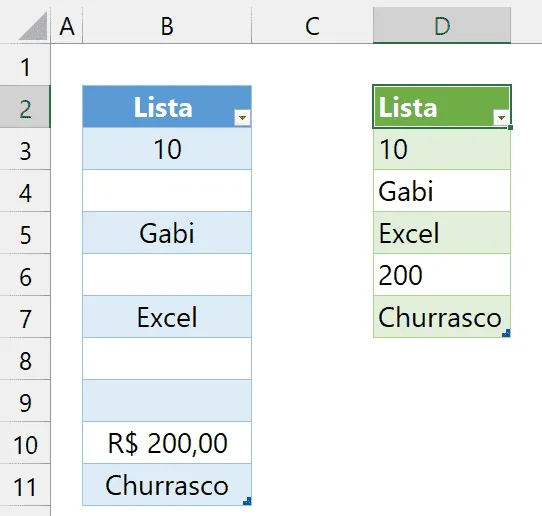Screen dimensions: 542x516
Task: Select column B header
Action: pyautogui.click(x=167, y=26)
